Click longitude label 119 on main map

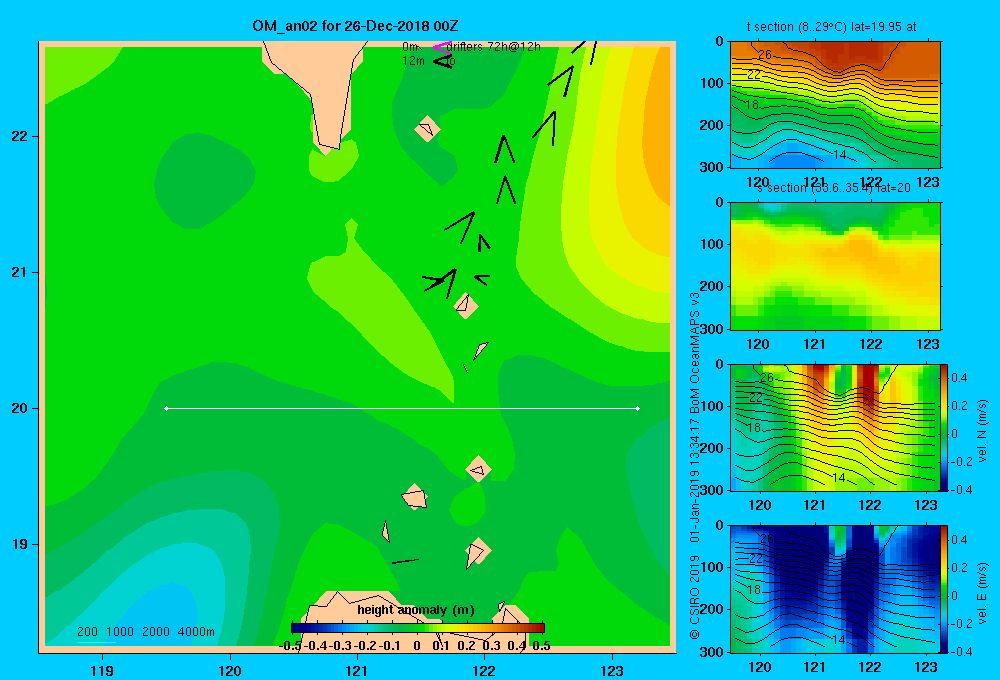coord(102,670)
